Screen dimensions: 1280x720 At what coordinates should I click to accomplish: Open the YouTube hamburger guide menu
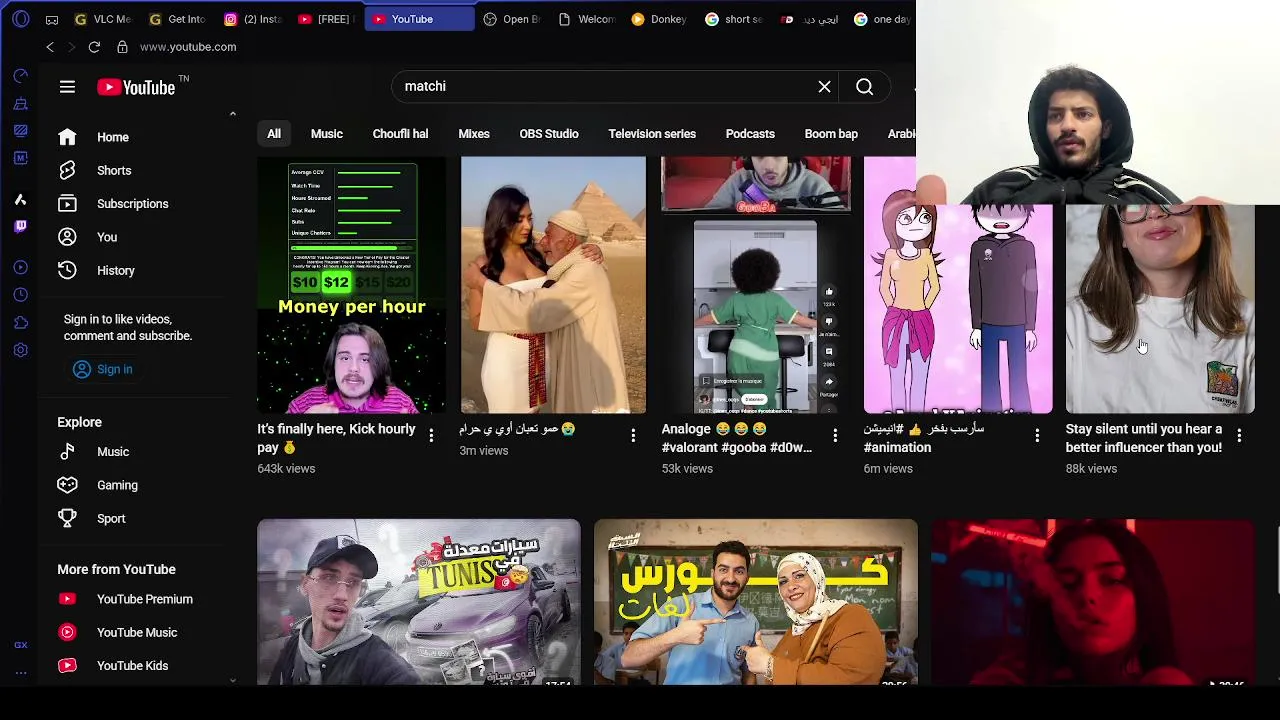click(67, 87)
